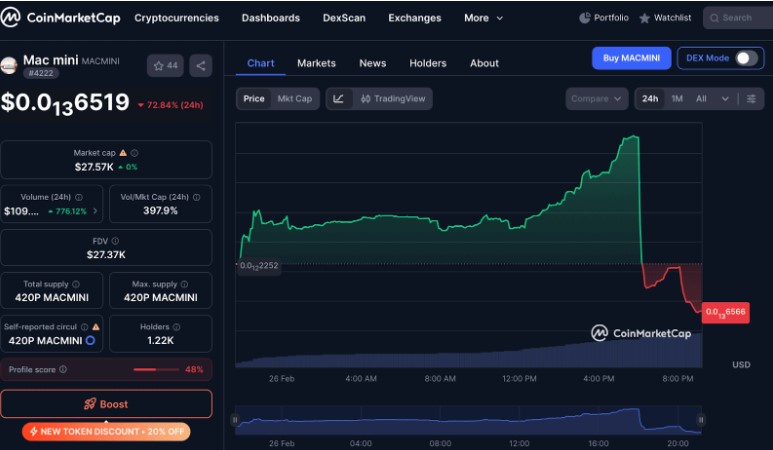The image size is (773, 450).
Task: Switch to the About tab
Action: [x=484, y=63]
